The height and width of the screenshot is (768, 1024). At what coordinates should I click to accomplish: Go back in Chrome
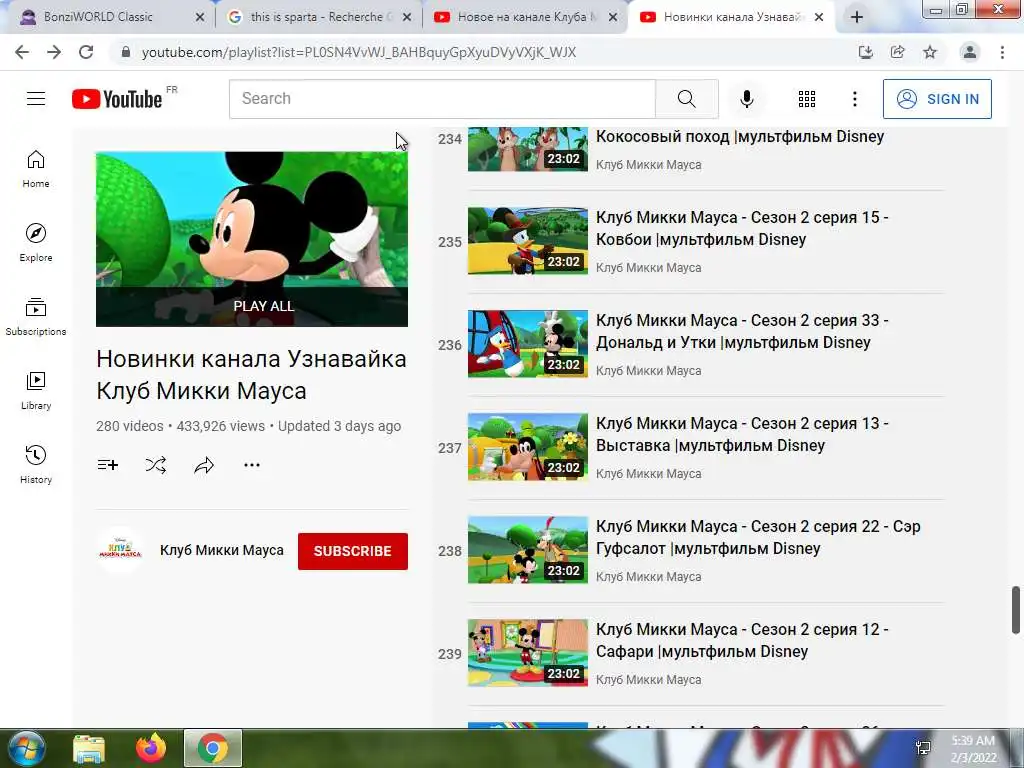click(x=22, y=52)
